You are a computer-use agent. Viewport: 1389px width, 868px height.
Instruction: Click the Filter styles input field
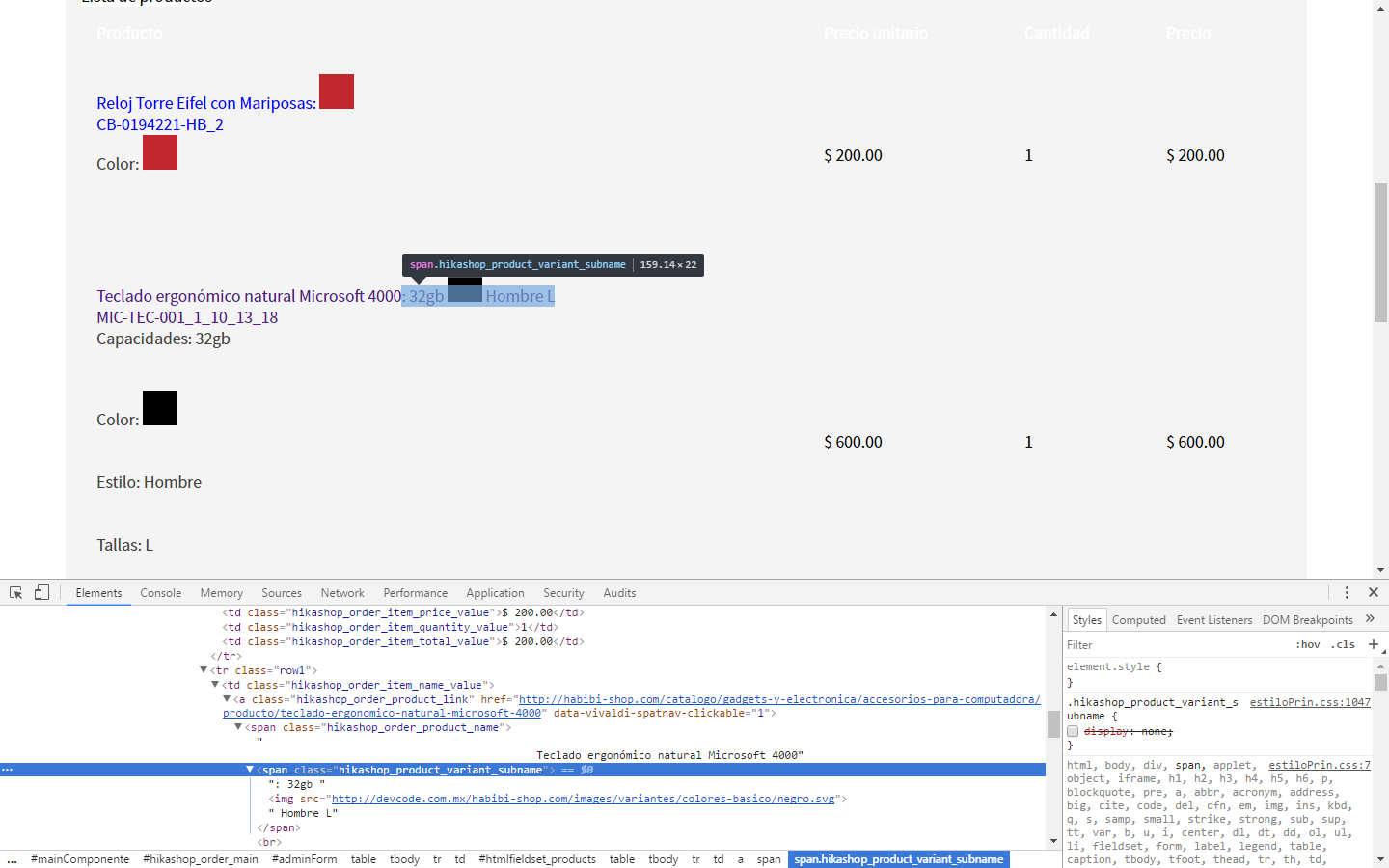pyautogui.click(x=1177, y=645)
